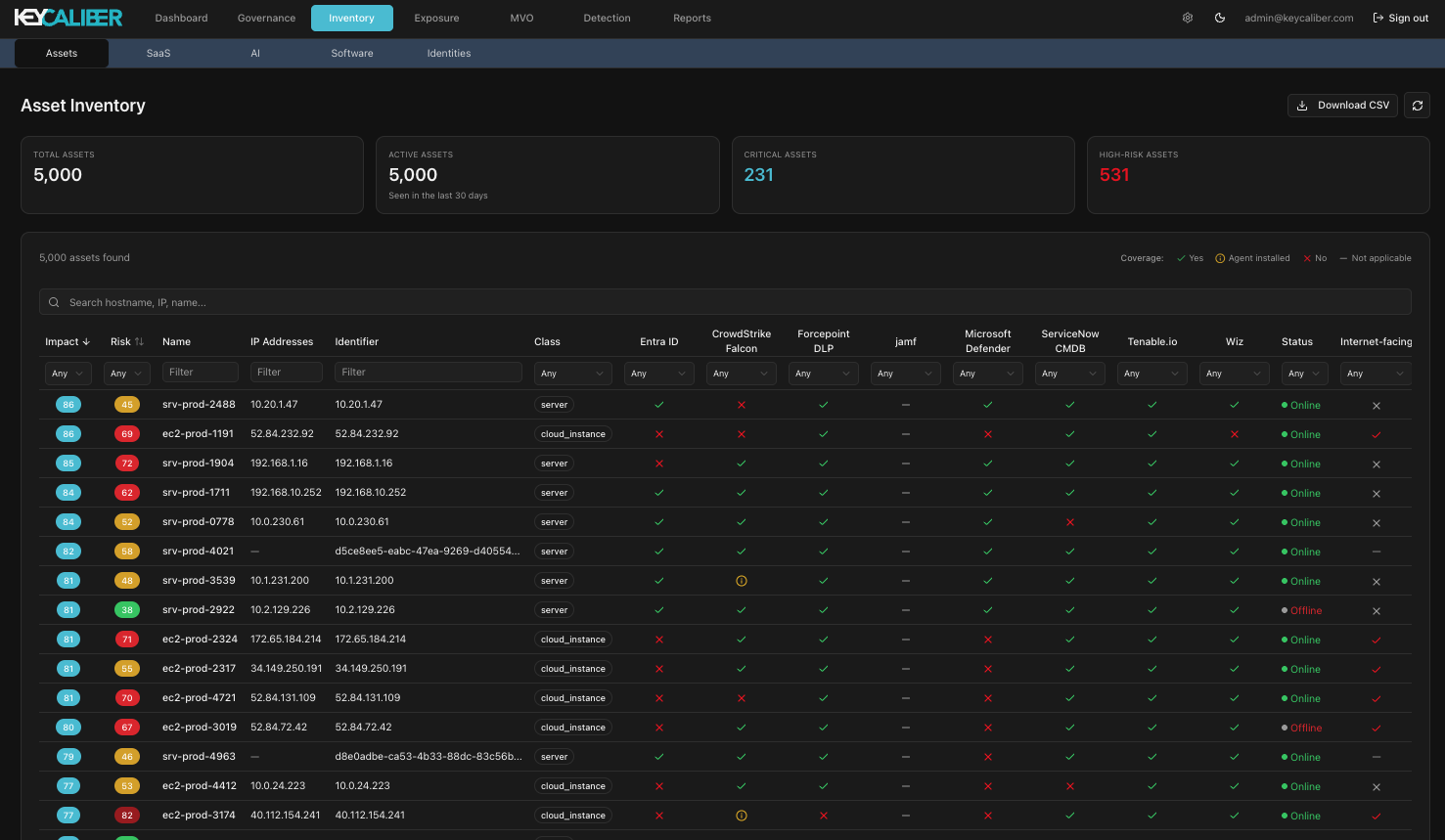Viewport: 1445px width, 840px height.
Task: Click Wiz red X for ec2-prod-1191
Action: pos(1235,434)
